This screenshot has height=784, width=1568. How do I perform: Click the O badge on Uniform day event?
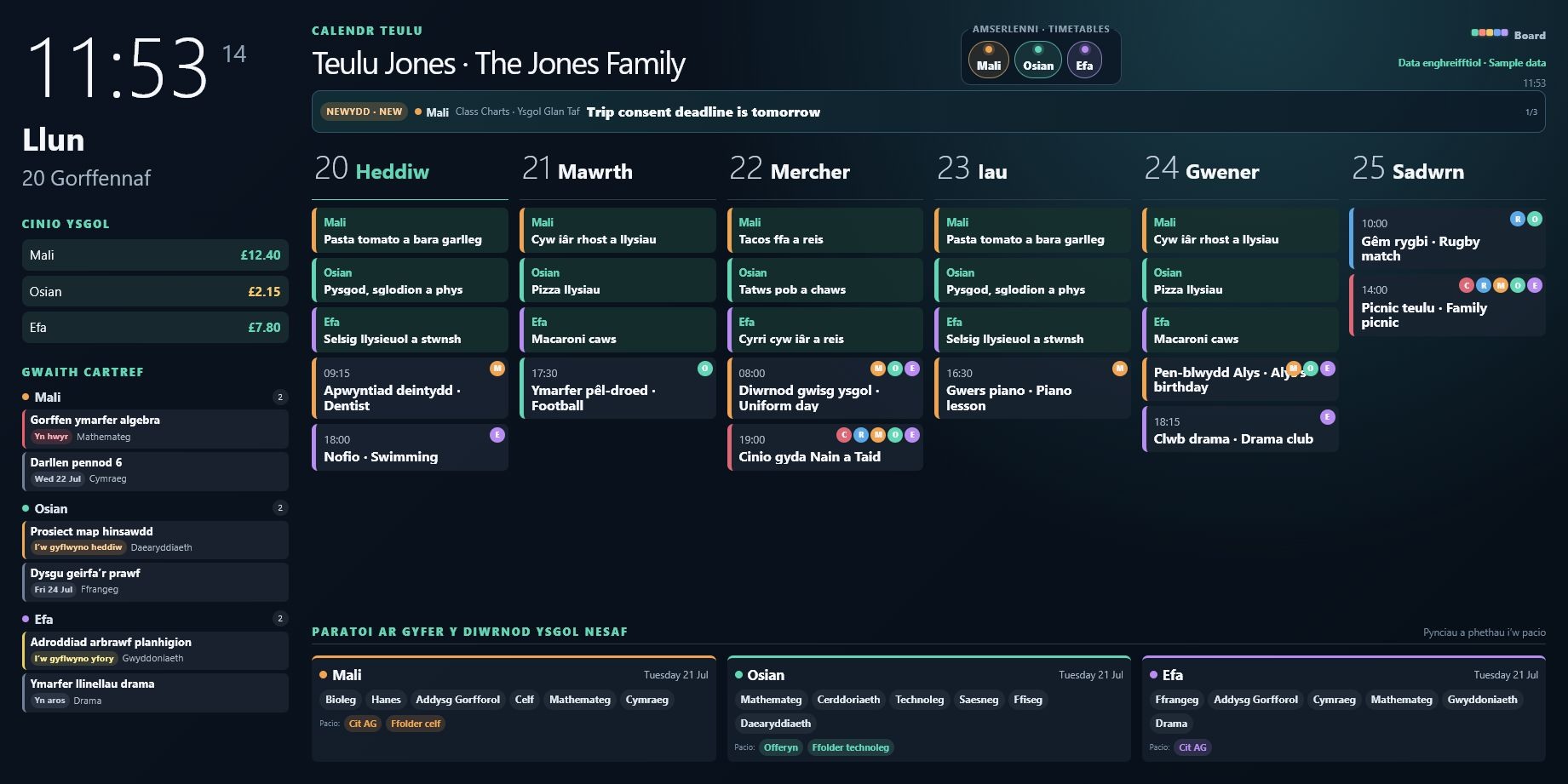(x=895, y=369)
